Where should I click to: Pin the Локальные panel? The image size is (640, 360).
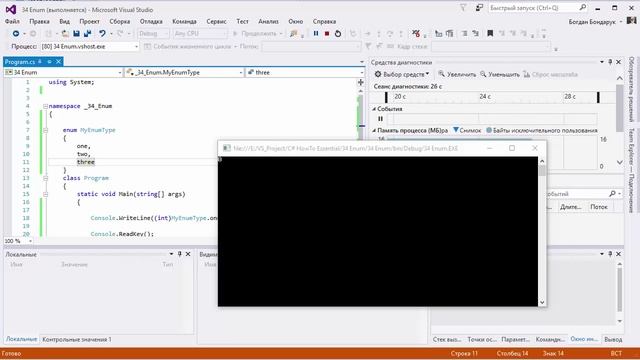pos(180,254)
